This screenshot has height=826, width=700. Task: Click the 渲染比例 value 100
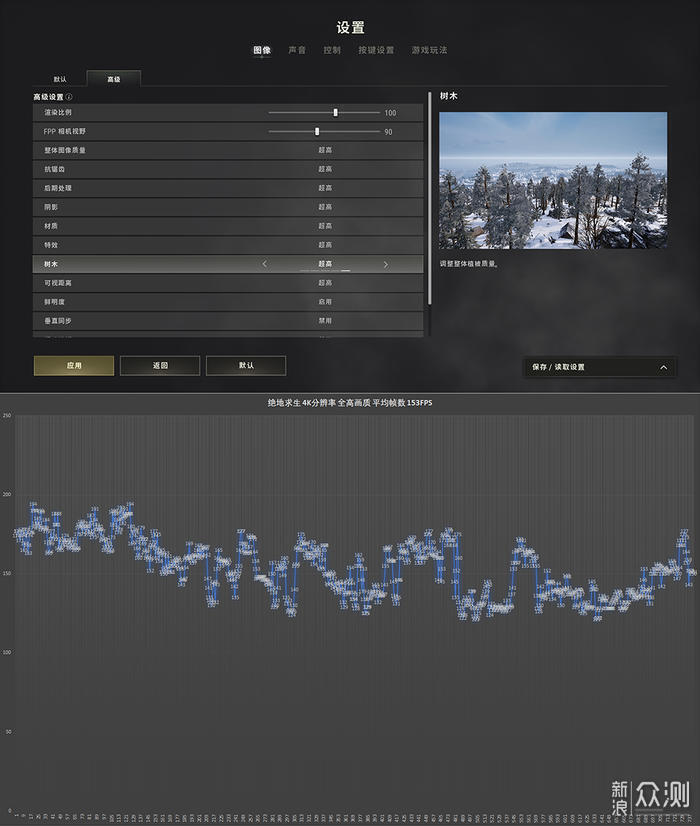click(x=390, y=113)
